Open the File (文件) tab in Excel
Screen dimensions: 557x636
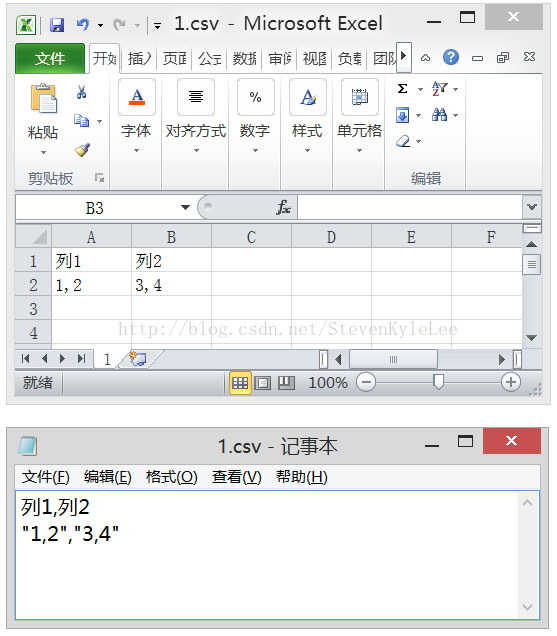50,58
